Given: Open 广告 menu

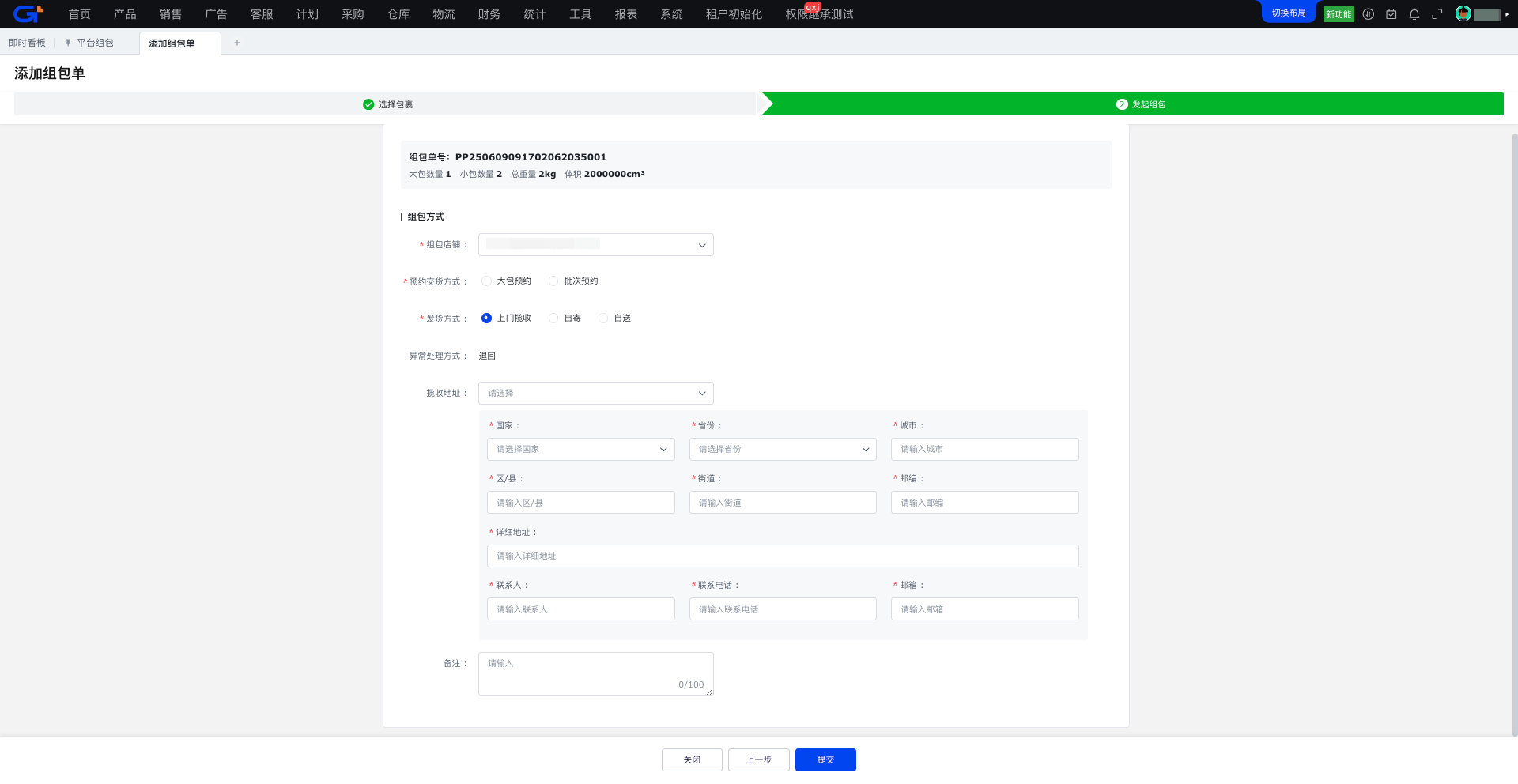Looking at the screenshot, I should (x=216, y=14).
